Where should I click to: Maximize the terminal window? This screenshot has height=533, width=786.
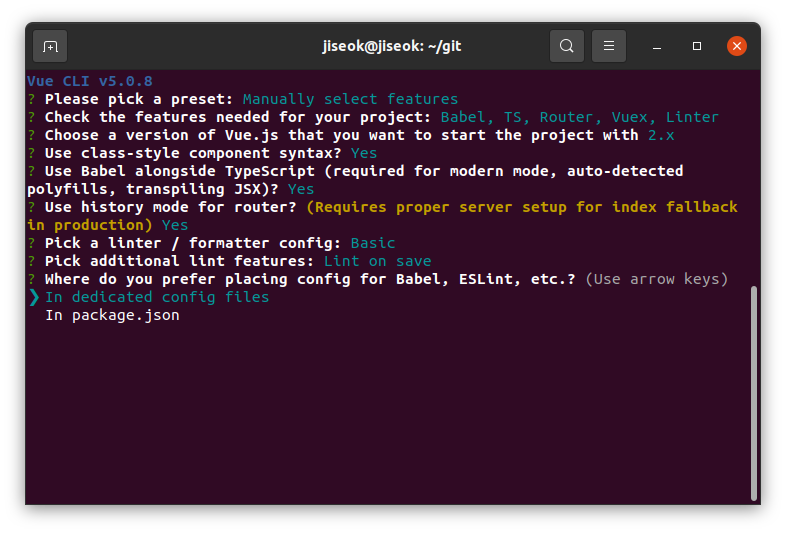click(x=697, y=46)
